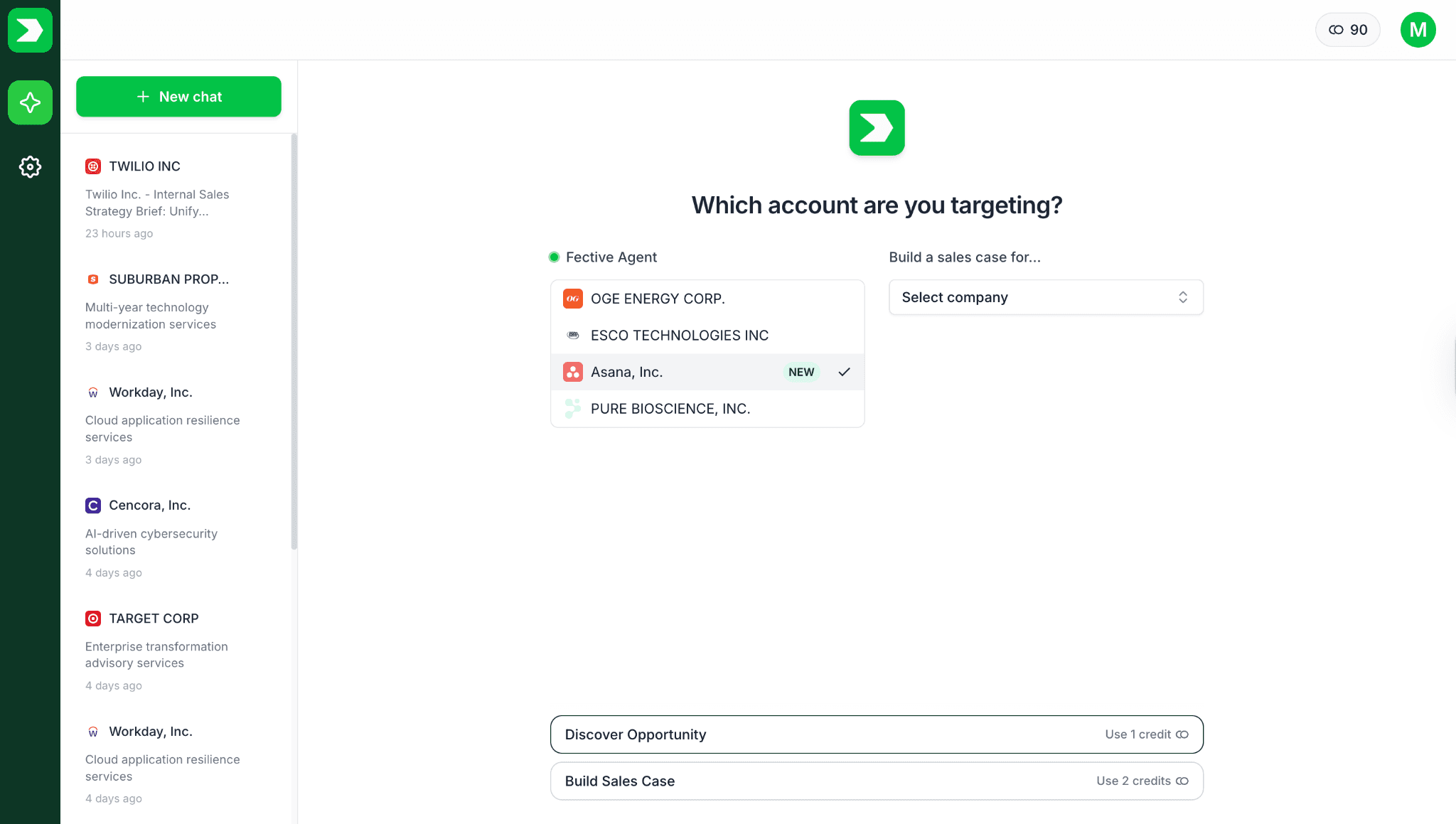The width and height of the screenshot is (1456, 824).
Task: Start a New chat
Action: click(178, 97)
